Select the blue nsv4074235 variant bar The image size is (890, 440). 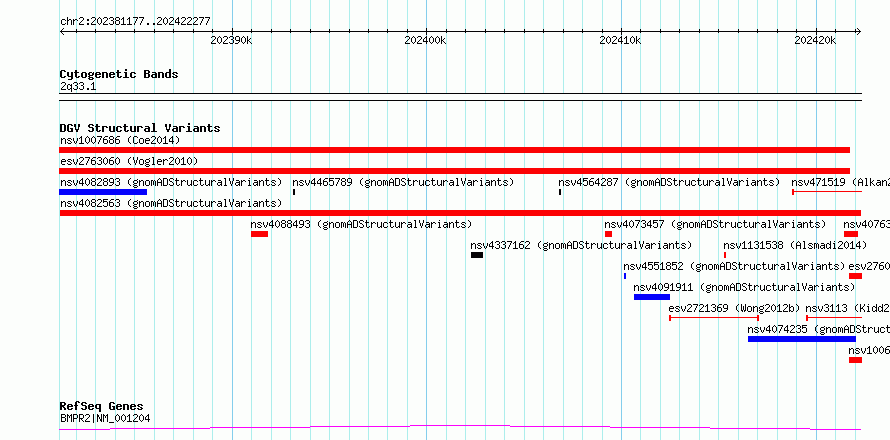(801, 339)
